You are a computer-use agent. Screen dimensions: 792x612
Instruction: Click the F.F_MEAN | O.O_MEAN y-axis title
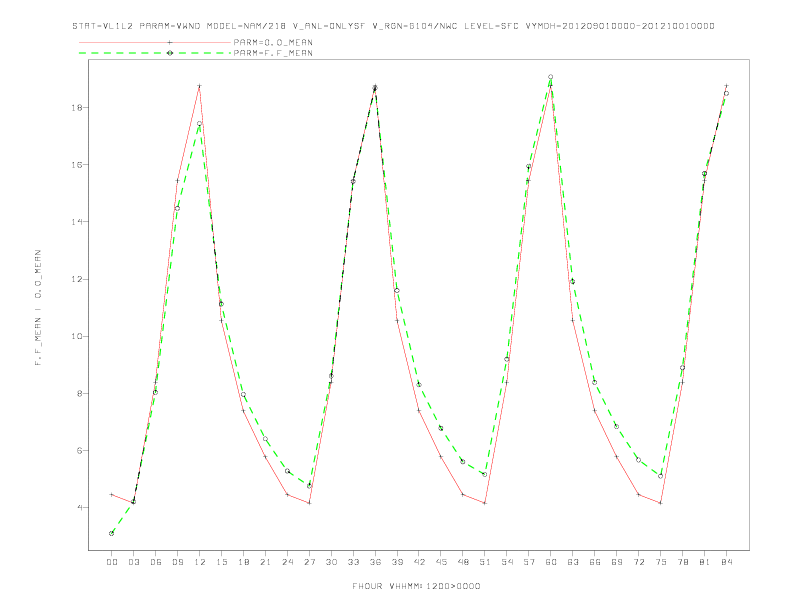click(x=38, y=308)
